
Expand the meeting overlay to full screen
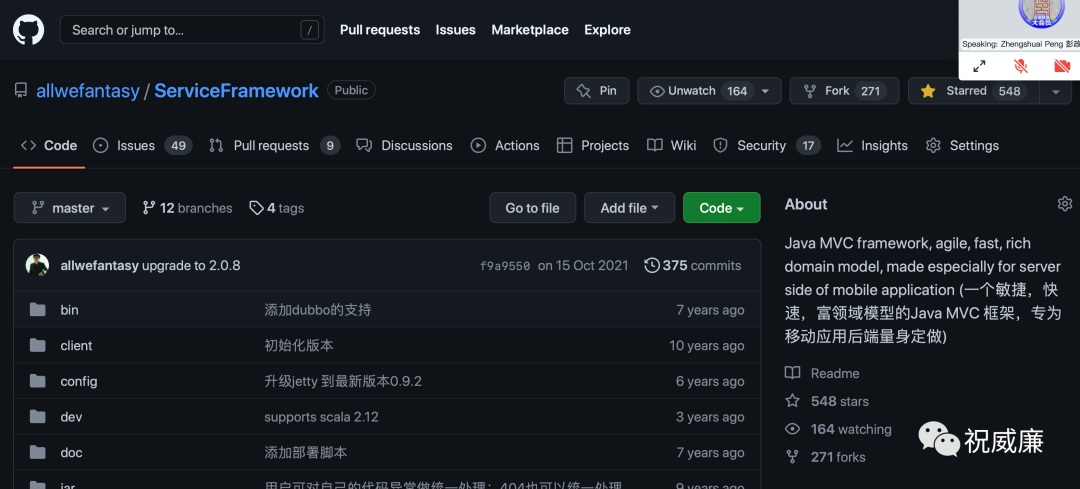coord(979,66)
